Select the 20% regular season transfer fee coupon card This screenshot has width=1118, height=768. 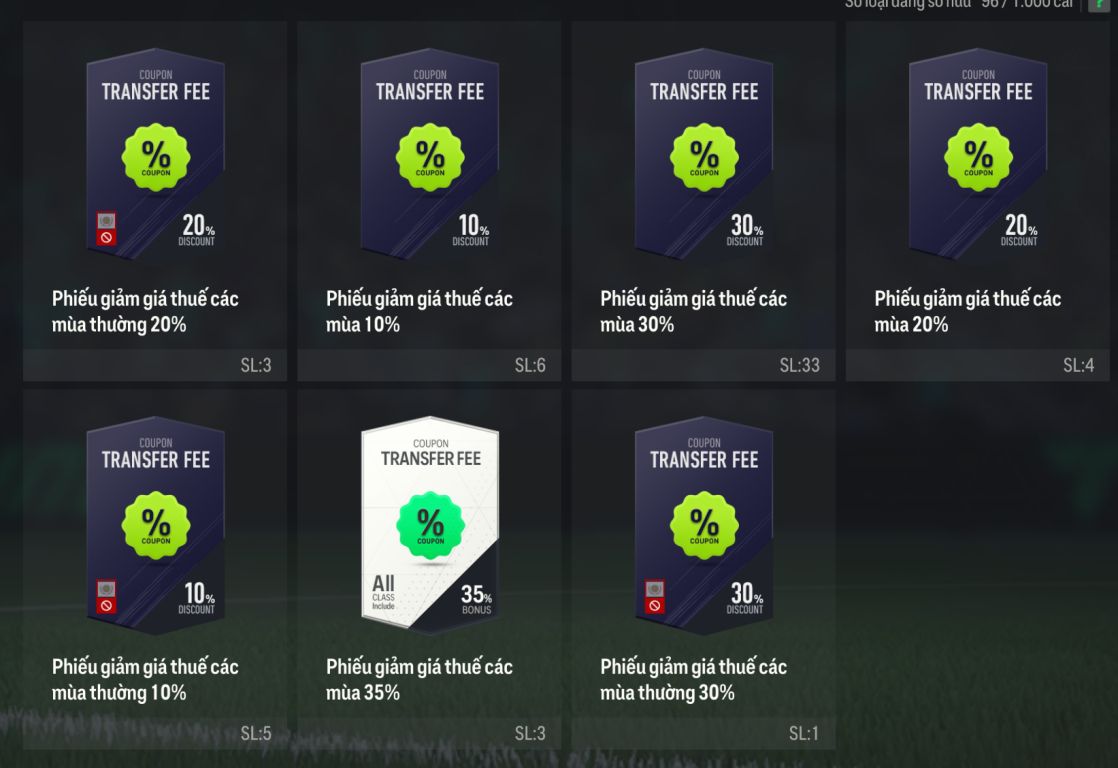click(x=155, y=200)
